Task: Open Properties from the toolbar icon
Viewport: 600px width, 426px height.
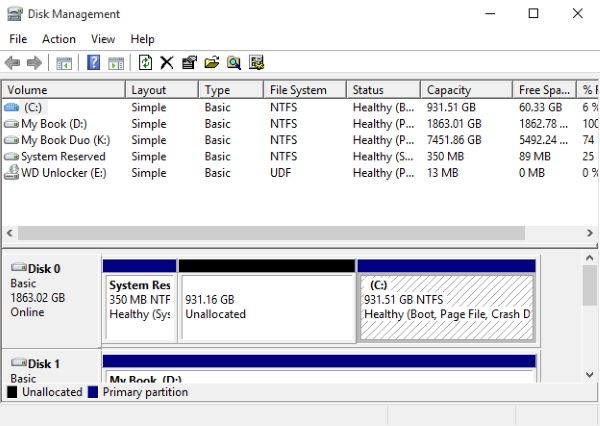Action: [x=189, y=63]
